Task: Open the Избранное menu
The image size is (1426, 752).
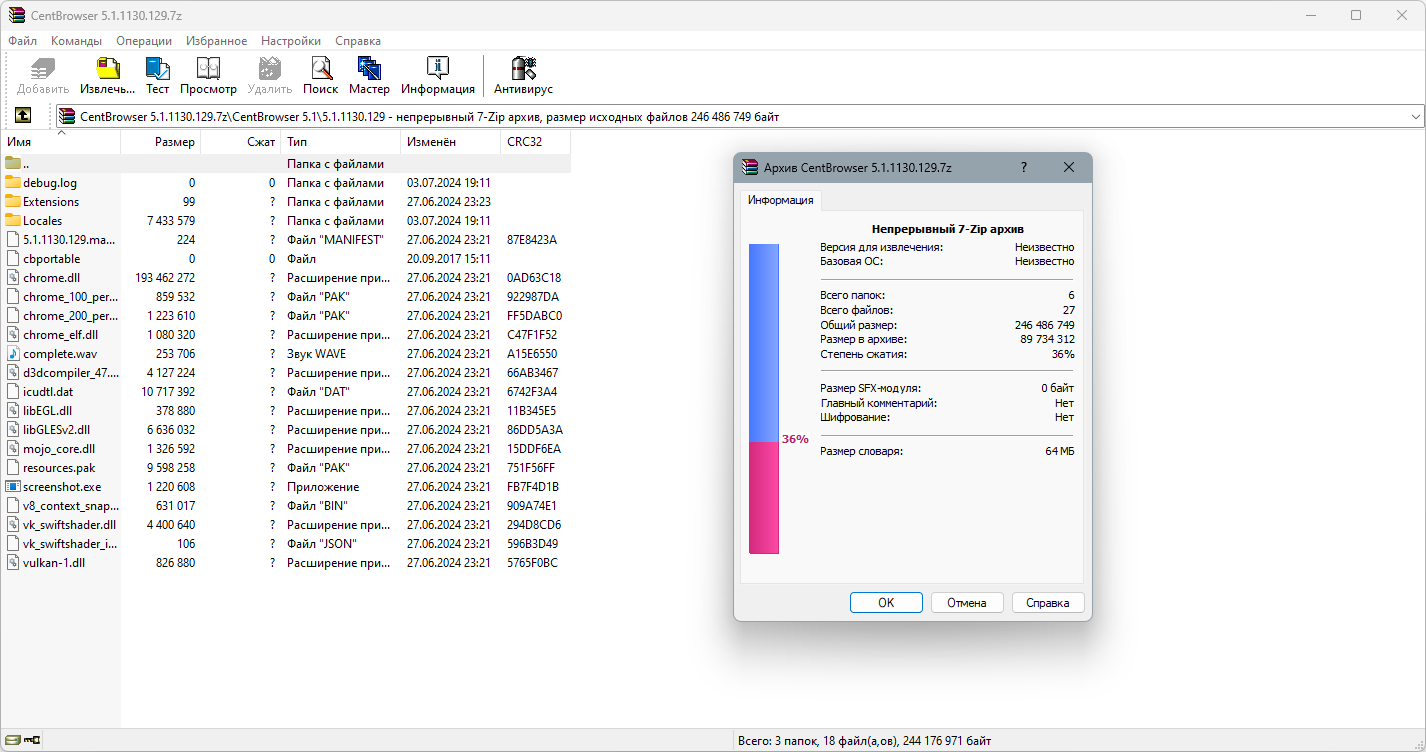Action: [x=216, y=41]
